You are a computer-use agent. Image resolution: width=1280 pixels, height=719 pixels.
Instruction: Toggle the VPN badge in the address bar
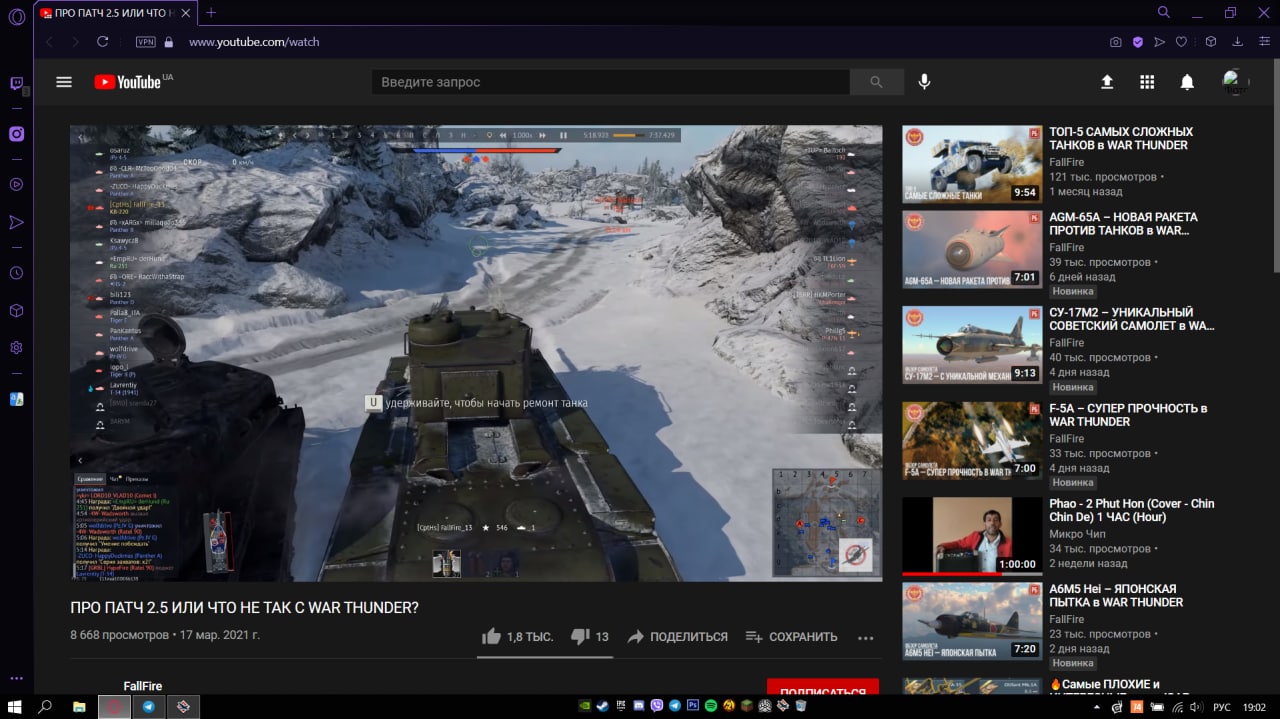146,42
